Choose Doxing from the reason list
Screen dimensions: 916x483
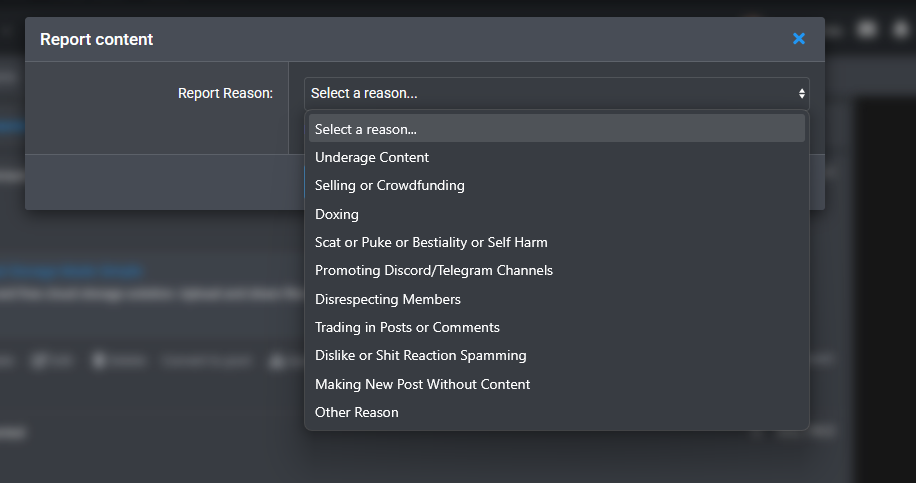[x=336, y=214]
